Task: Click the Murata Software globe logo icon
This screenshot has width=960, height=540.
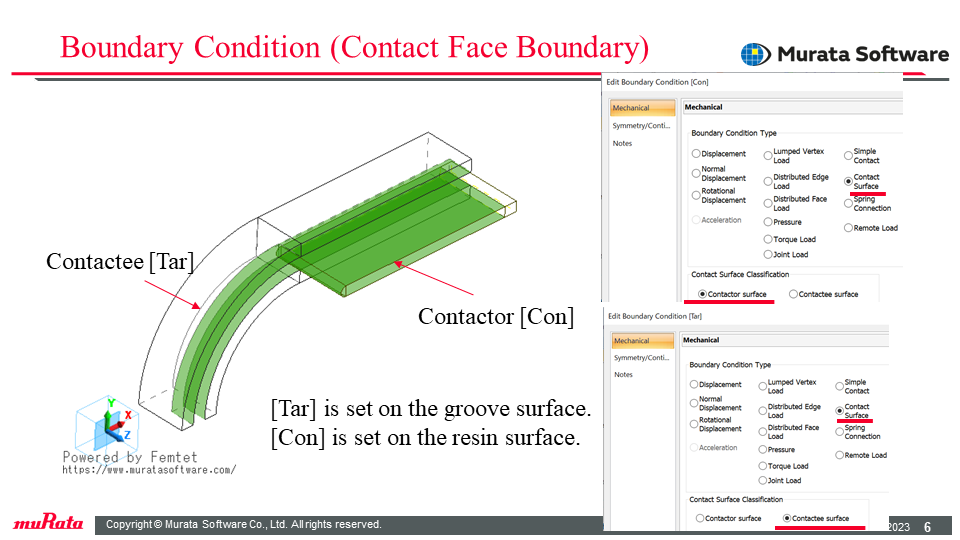Action: pos(756,54)
